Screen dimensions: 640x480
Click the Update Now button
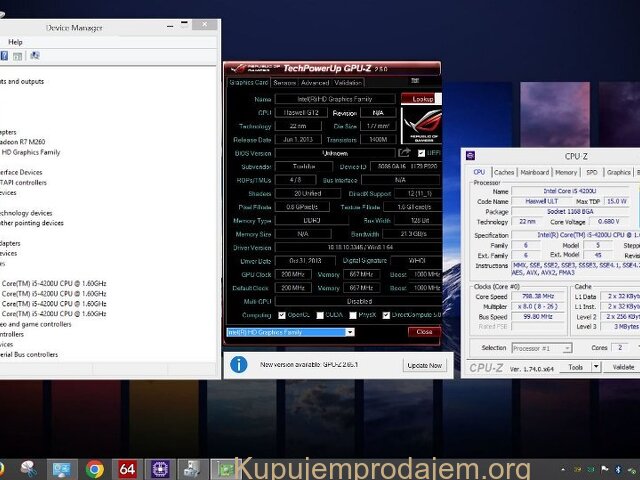click(x=424, y=365)
